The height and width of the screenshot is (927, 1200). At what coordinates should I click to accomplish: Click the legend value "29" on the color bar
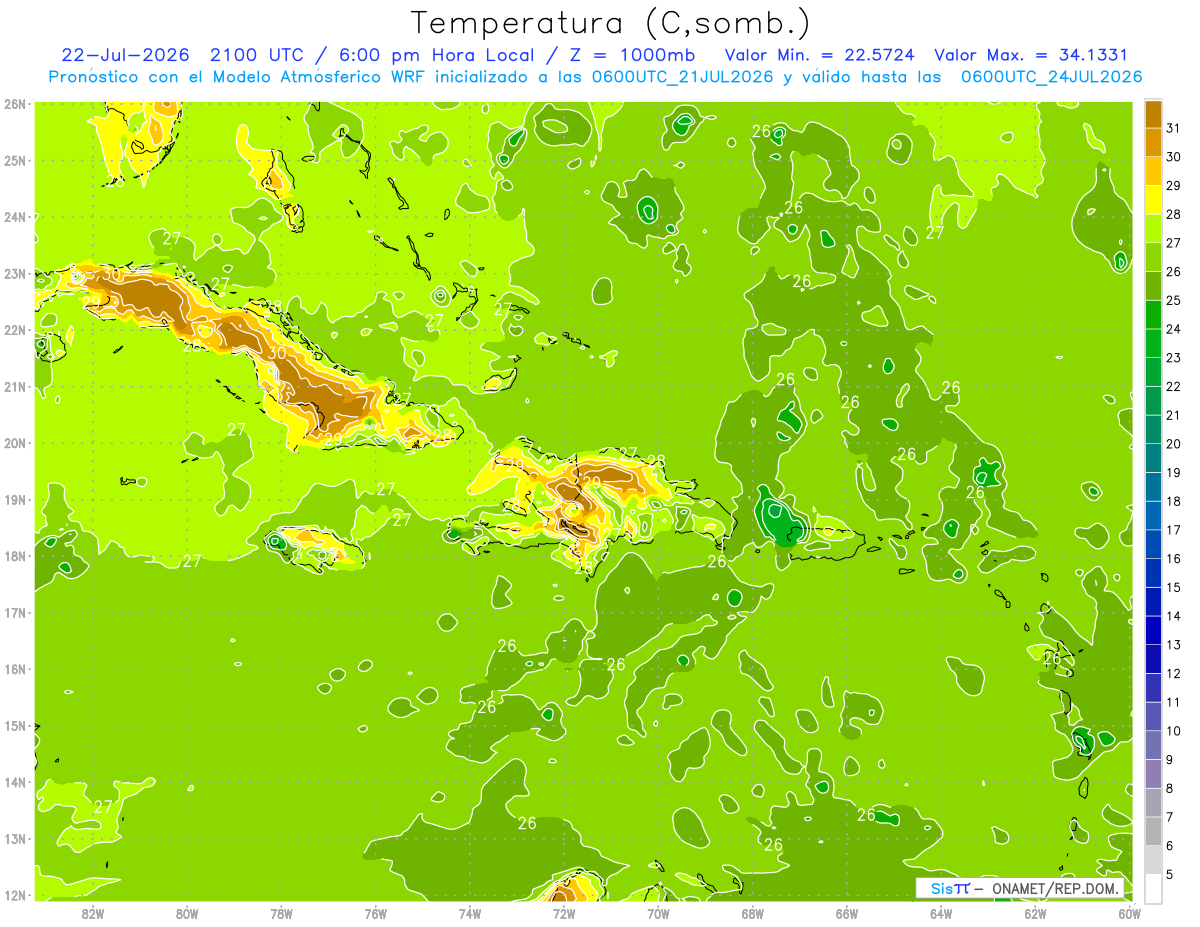tap(1174, 186)
